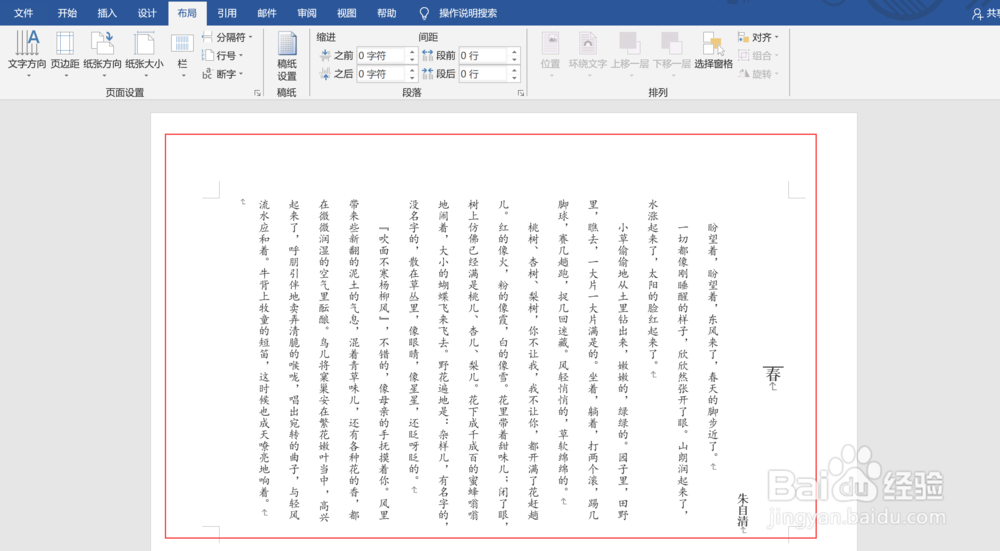Screen dimensions: 1000x551
Task: Open the 断字 hyphenation dropdown
Action: [x=223, y=74]
